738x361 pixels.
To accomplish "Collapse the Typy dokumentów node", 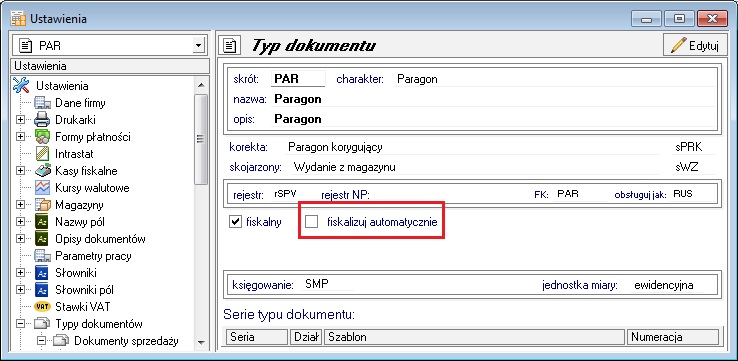I will [x=20, y=324].
